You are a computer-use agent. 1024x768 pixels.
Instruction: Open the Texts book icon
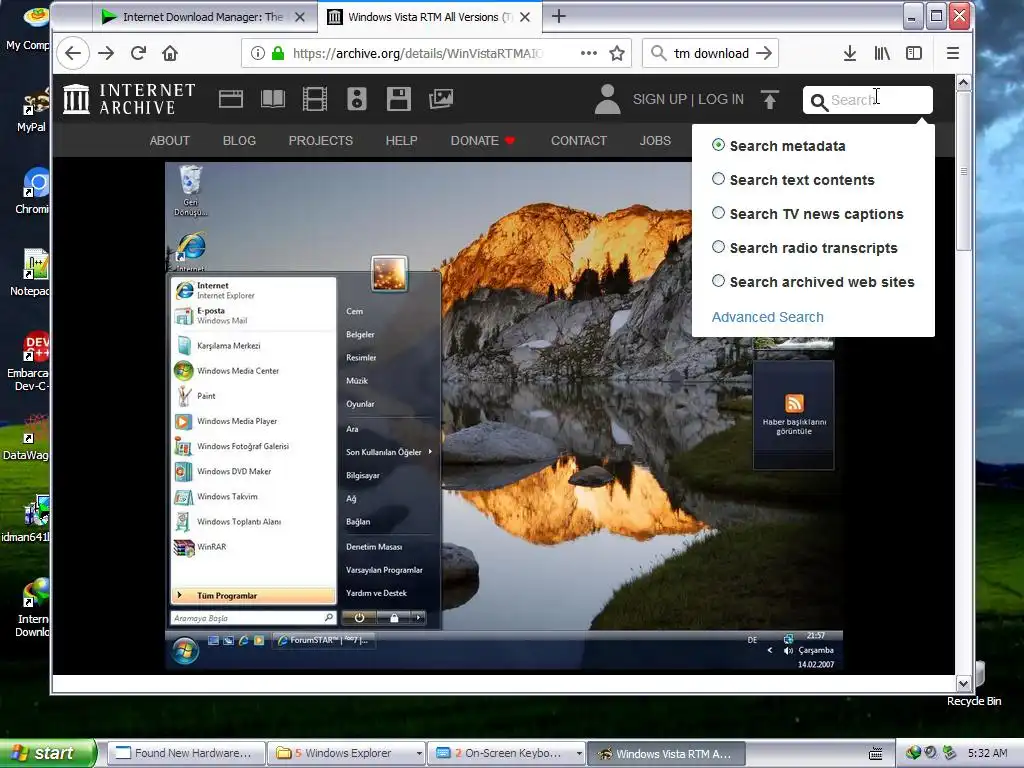[273, 99]
